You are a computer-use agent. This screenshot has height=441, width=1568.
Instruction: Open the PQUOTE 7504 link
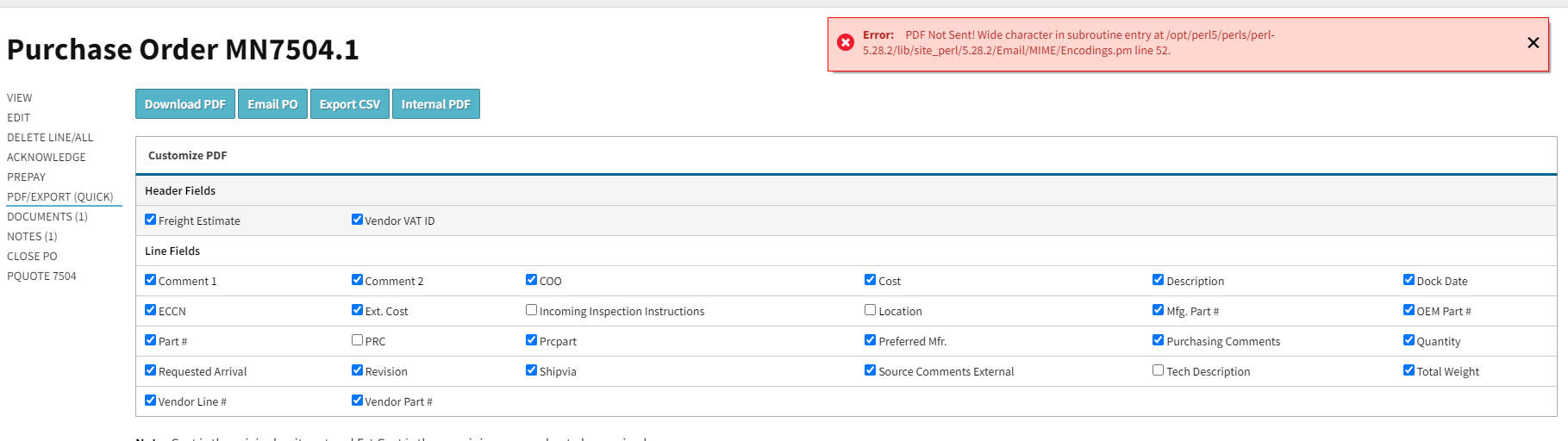41,276
